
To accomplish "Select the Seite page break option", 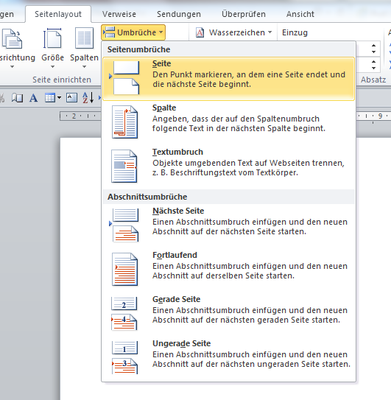I will pos(228,79).
